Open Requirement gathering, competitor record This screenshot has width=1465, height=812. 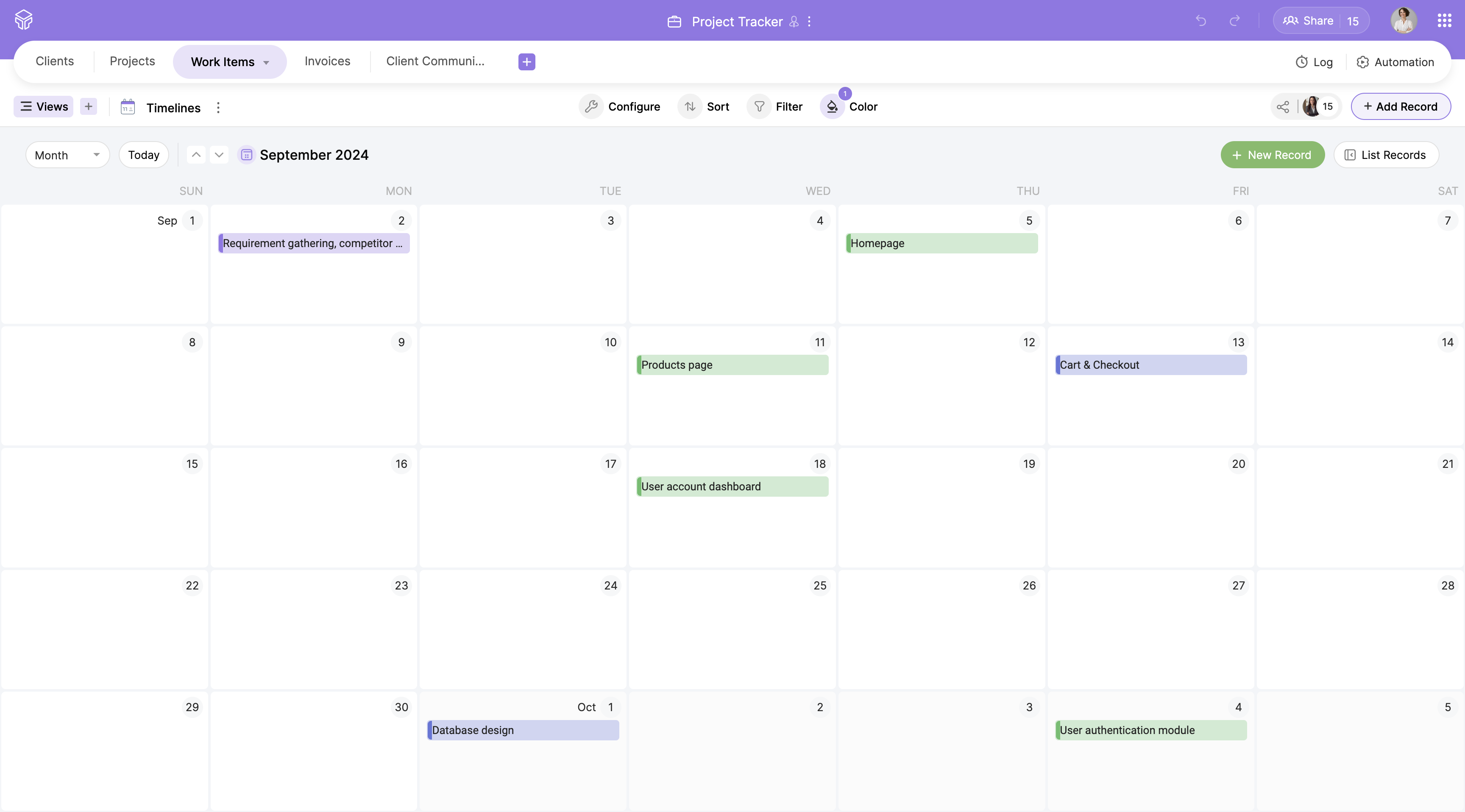tap(314, 243)
